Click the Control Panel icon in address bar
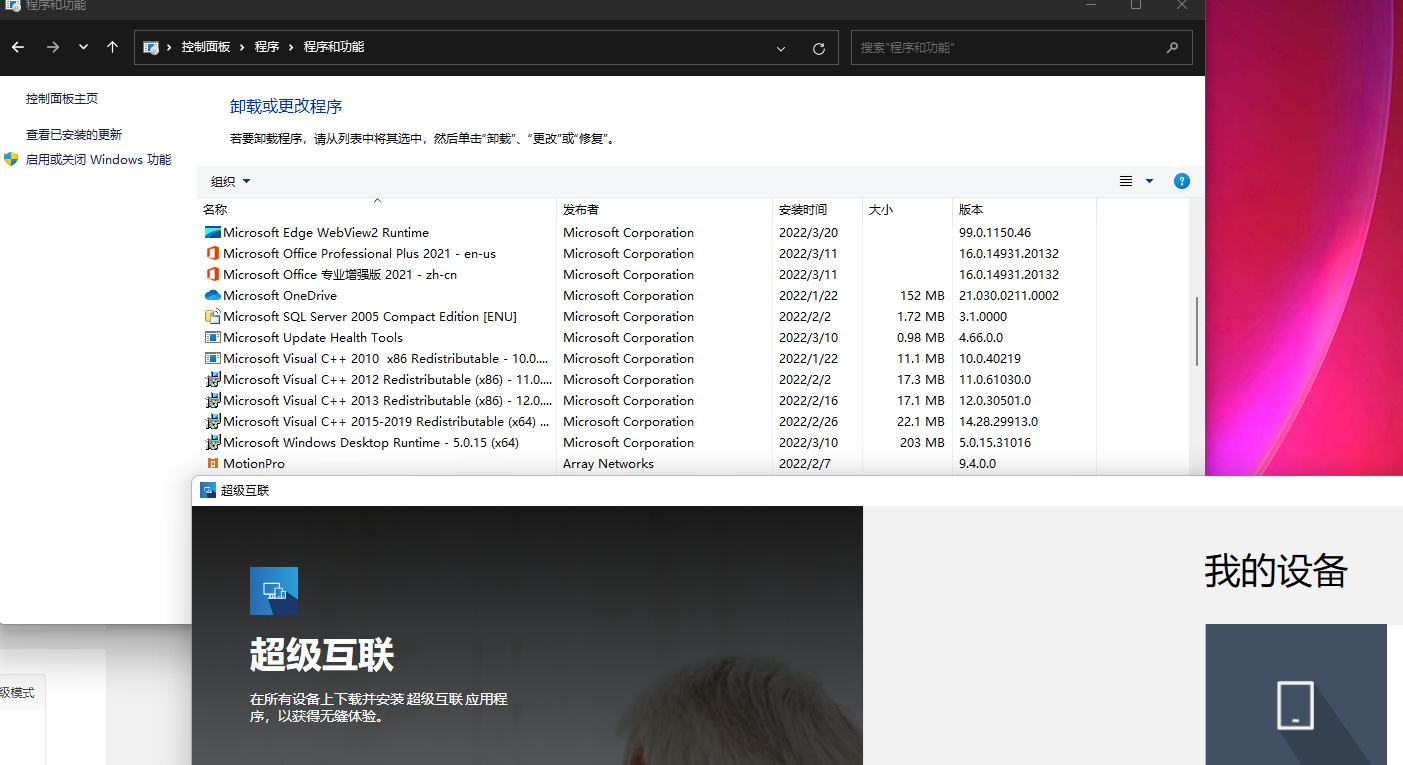1403x765 pixels. (151, 47)
